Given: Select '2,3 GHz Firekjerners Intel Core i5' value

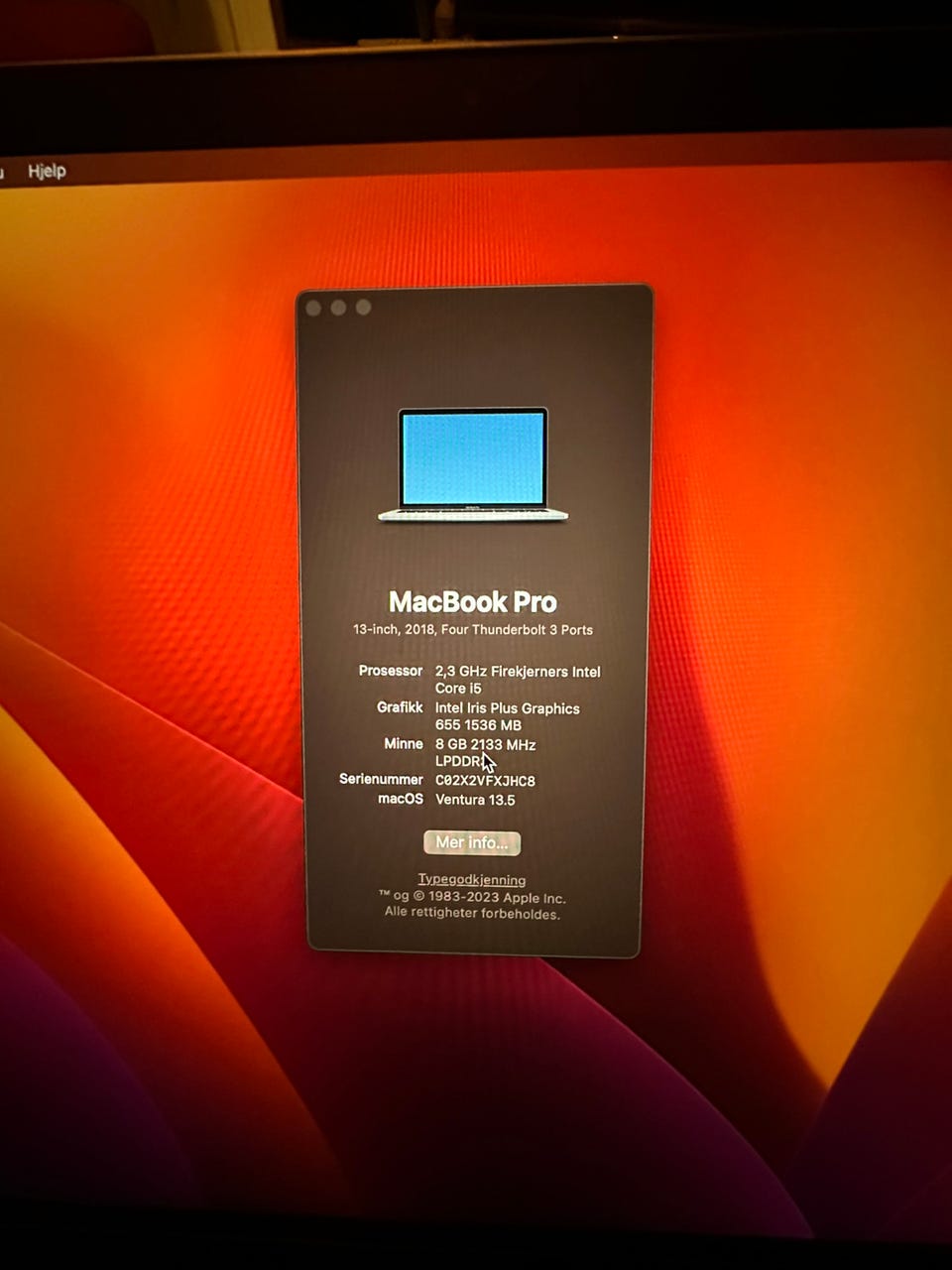Looking at the screenshot, I should 518,680.
